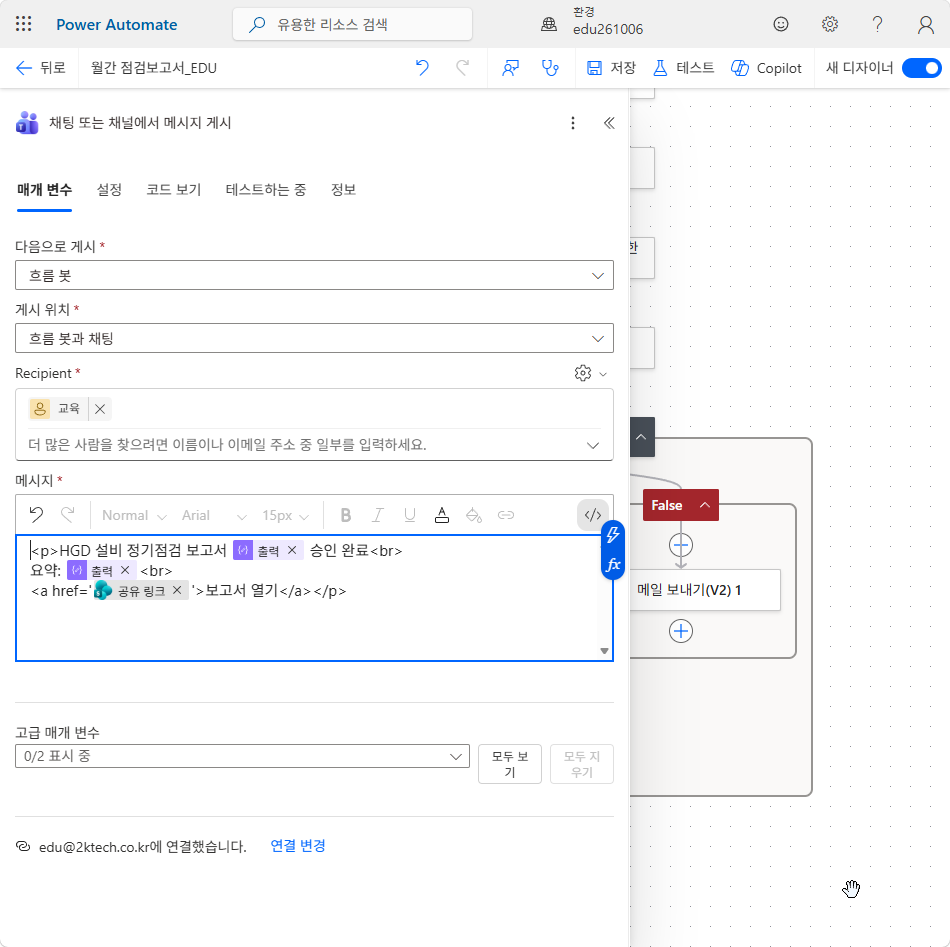
Task: Click the 유용한 리소스 검색 search box
Action: [352, 24]
